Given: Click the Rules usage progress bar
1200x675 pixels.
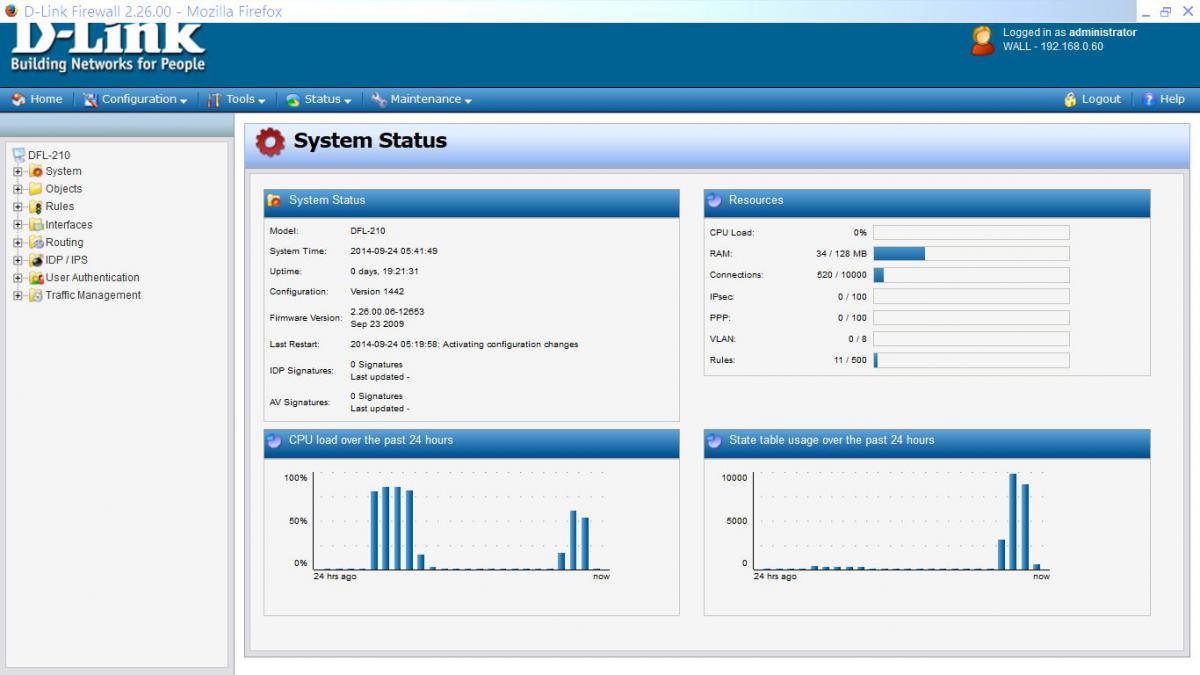Looking at the screenshot, I should point(971,360).
